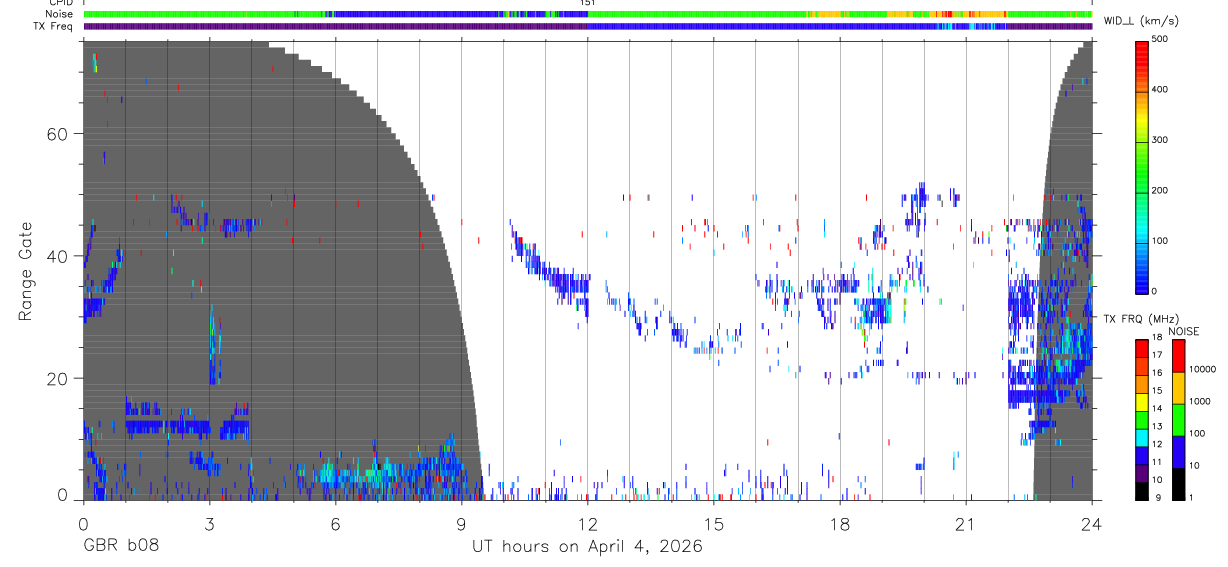Viewport: 1228px width, 567px height.
Task: Click the '21' hour tick label on the time axis
Action: pyautogui.click(x=965, y=524)
